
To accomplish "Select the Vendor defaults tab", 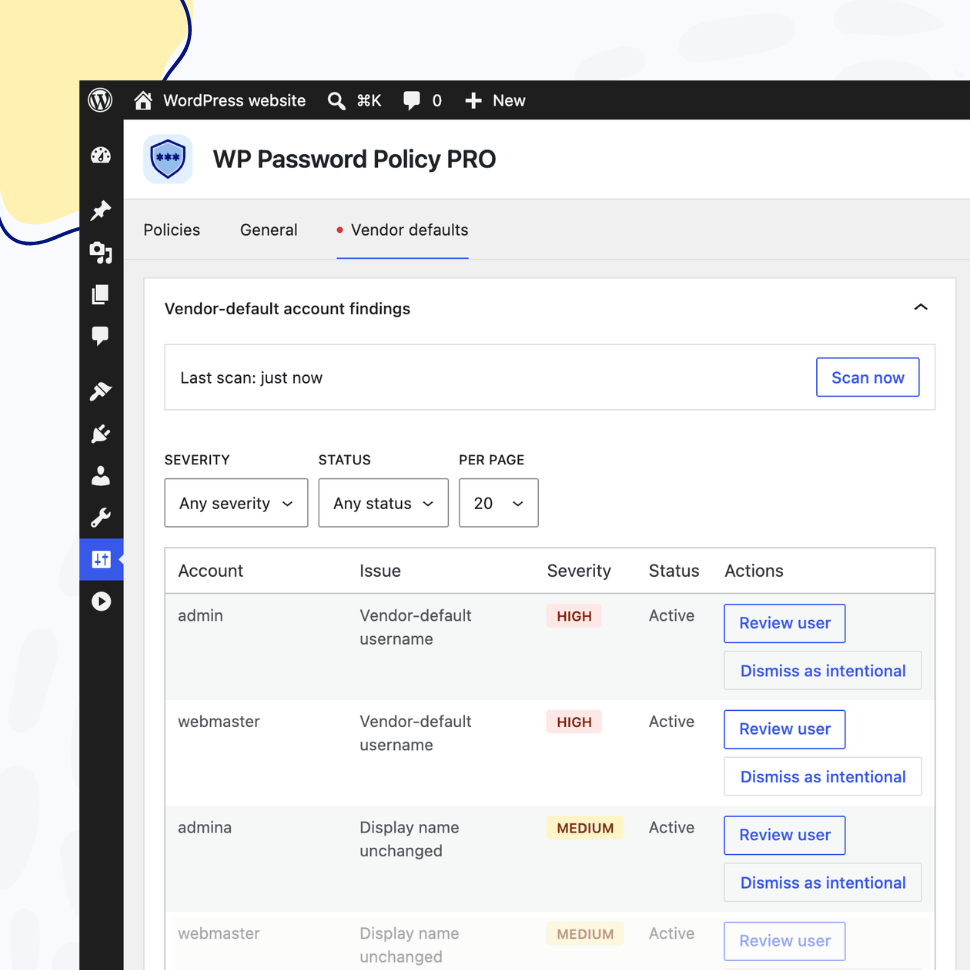I will point(403,230).
